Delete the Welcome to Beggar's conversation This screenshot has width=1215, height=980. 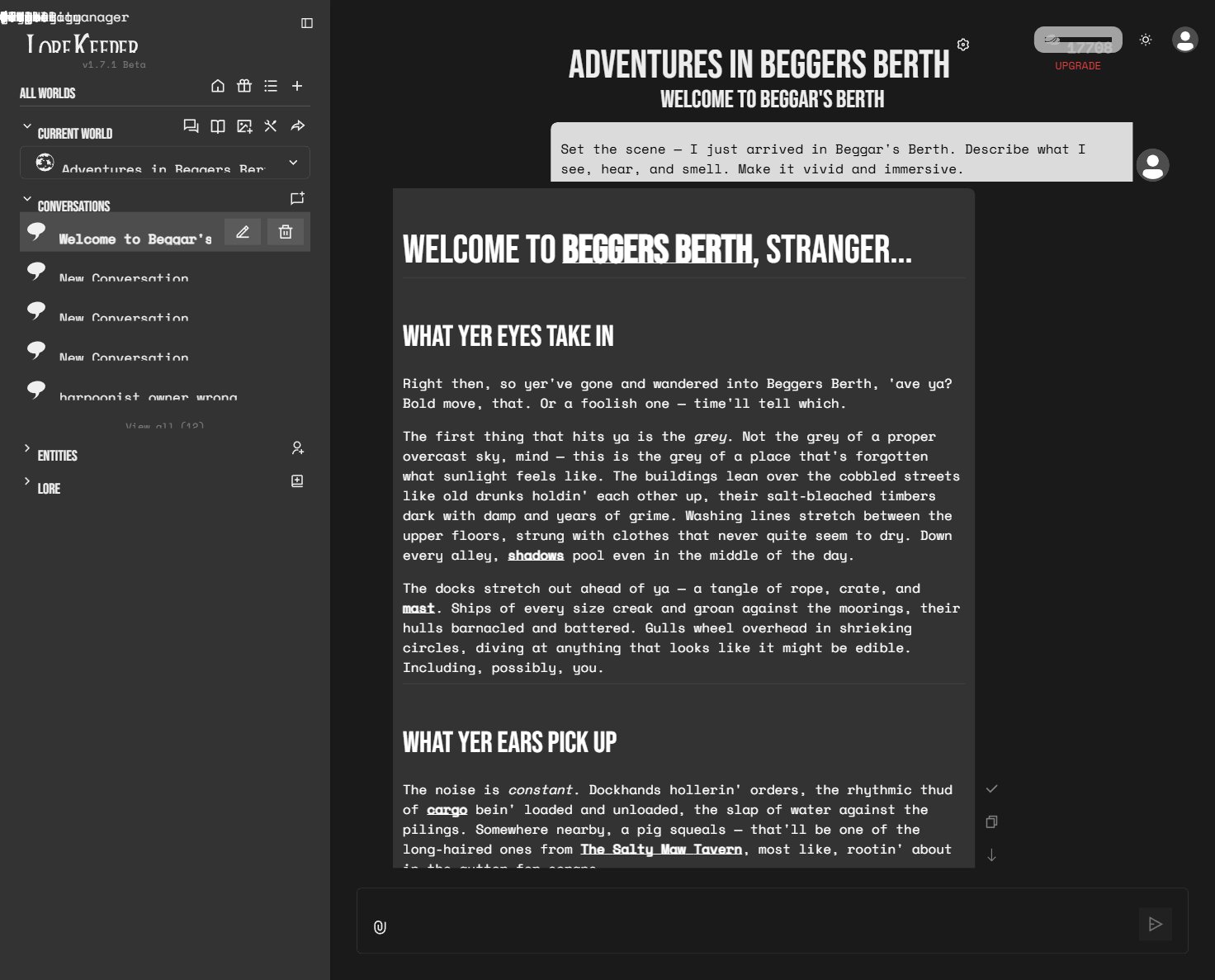(286, 232)
